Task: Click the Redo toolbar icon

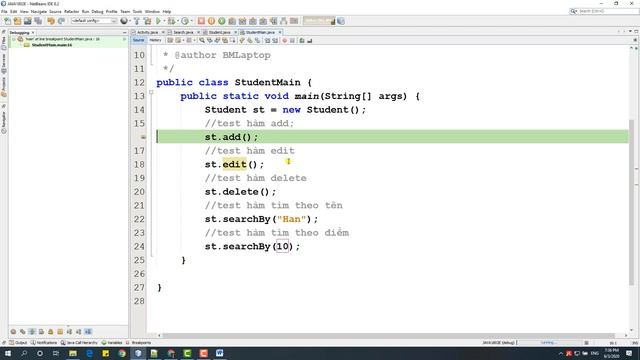Action: click(x=61, y=21)
